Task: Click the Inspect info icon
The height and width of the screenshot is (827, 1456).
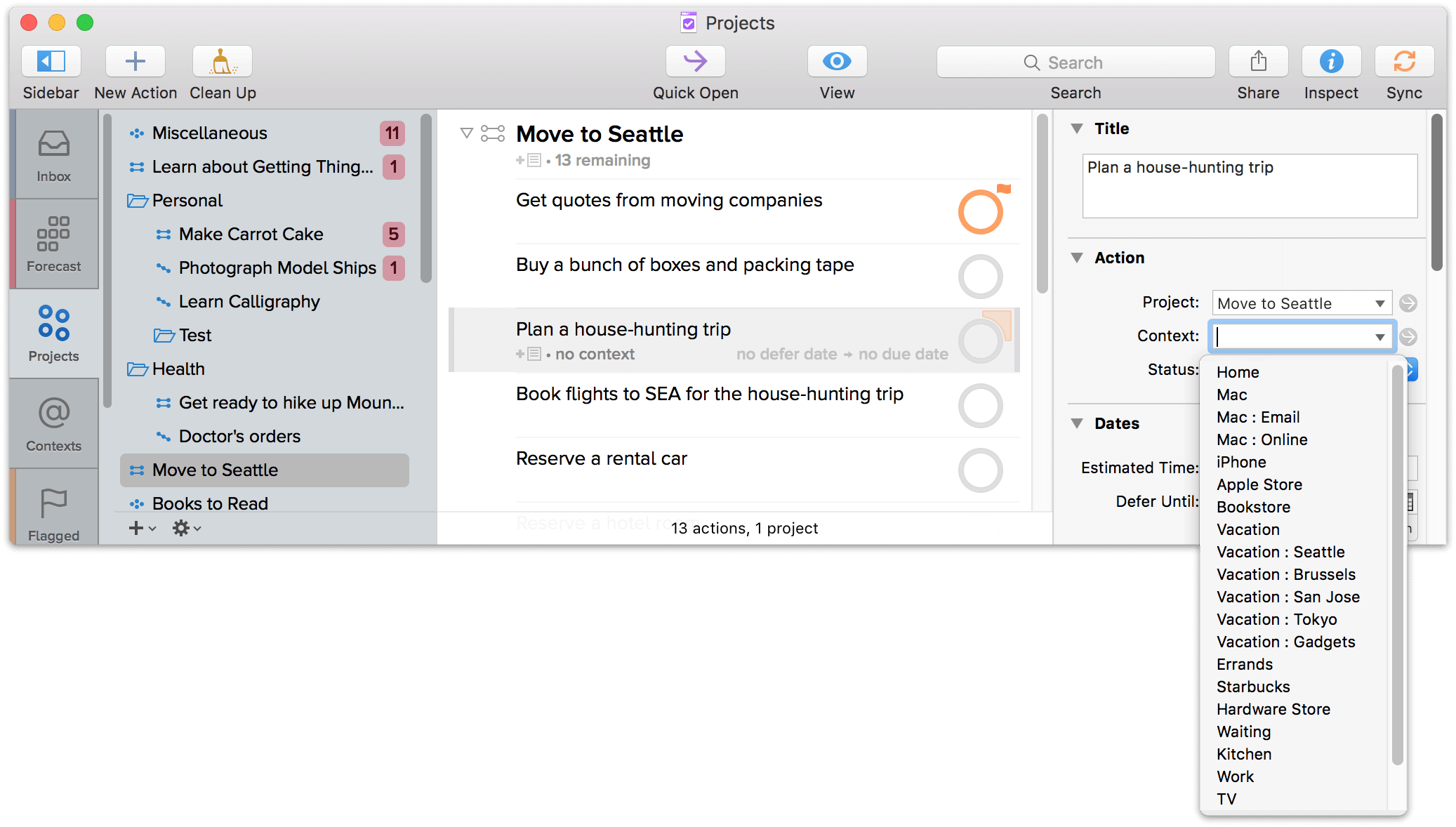Action: coord(1330,63)
